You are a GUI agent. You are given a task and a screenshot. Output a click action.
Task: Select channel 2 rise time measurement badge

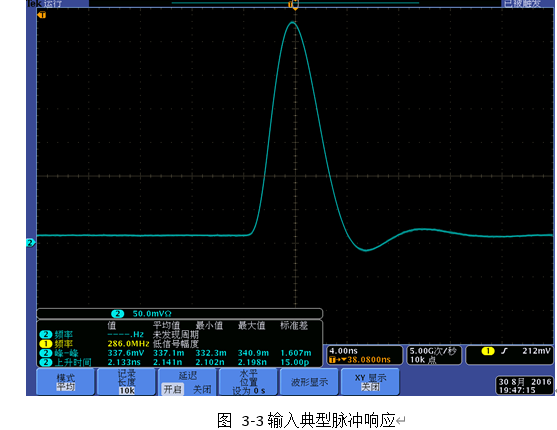[x=45, y=362]
